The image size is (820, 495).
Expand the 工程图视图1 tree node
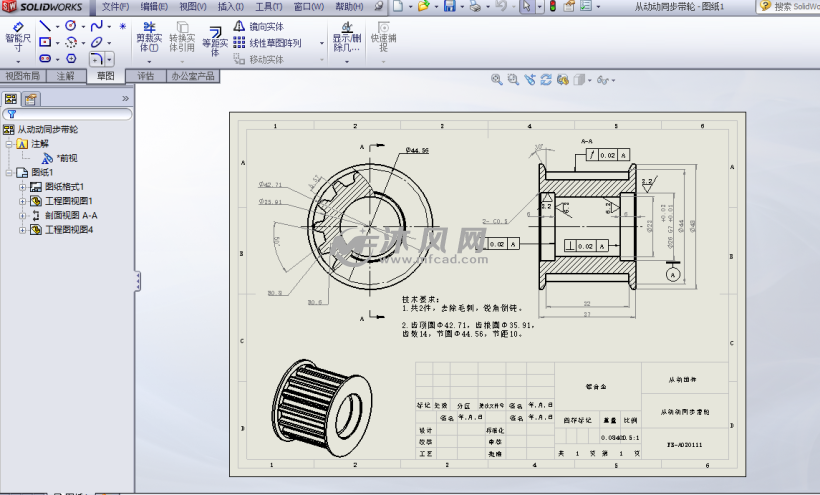pos(22,201)
